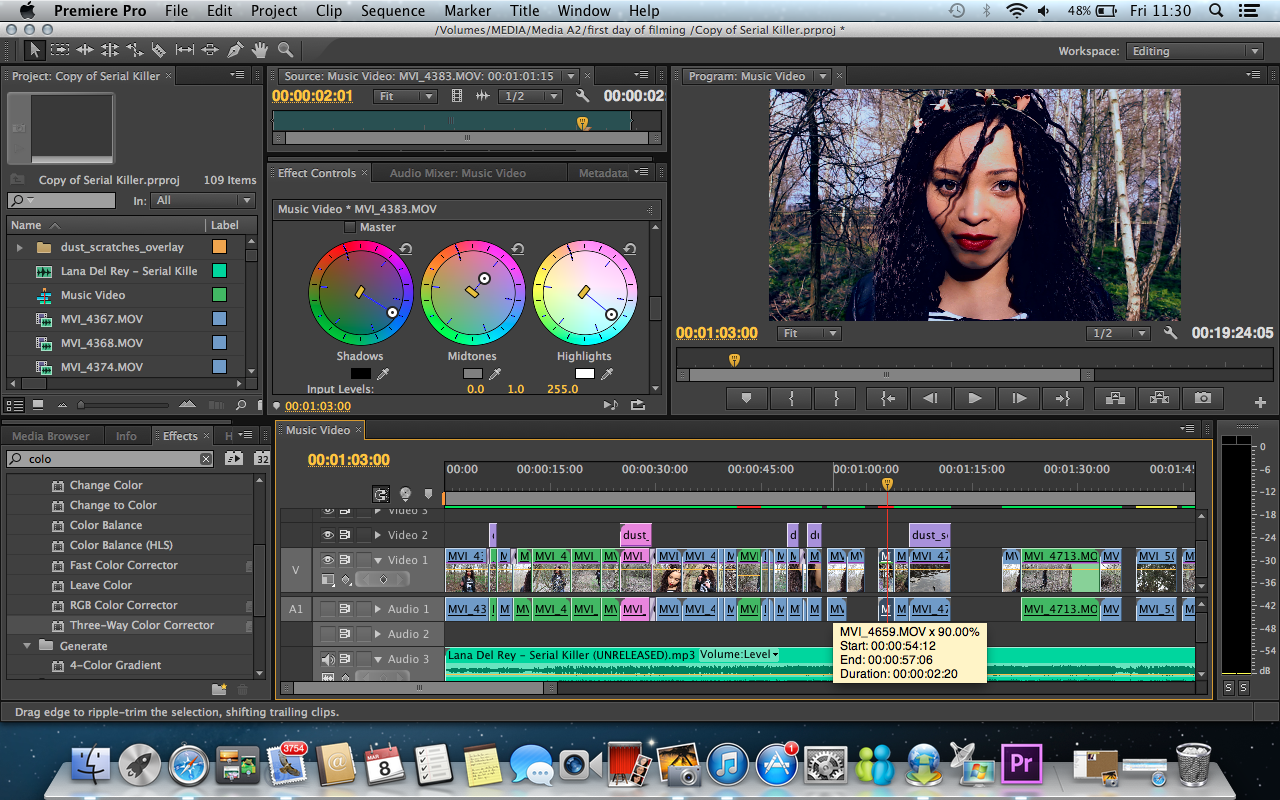Open the Clip menu
Screen dimensions: 1280x800
pyautogui.click(x=329, y=11)
